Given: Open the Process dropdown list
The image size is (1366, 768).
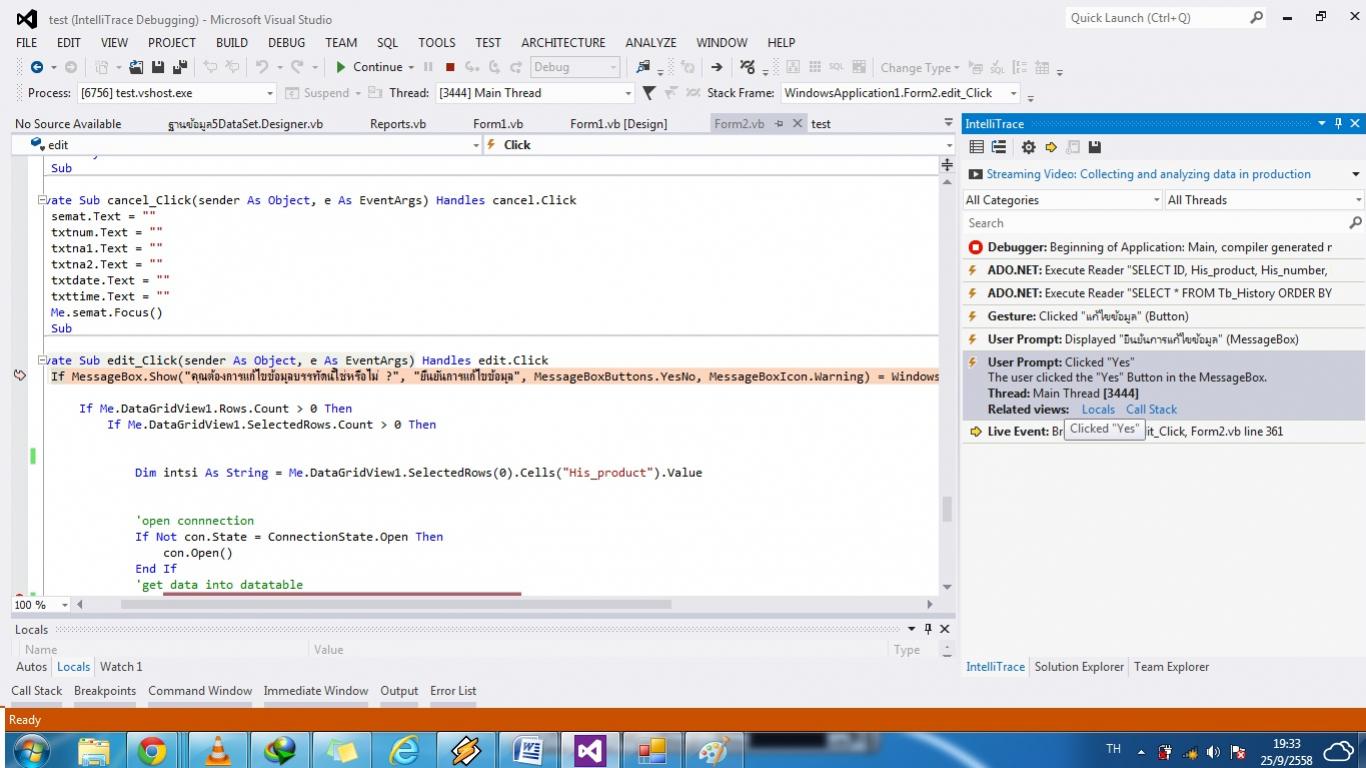Looking at the screenshot, I should [x=270, y=93].
